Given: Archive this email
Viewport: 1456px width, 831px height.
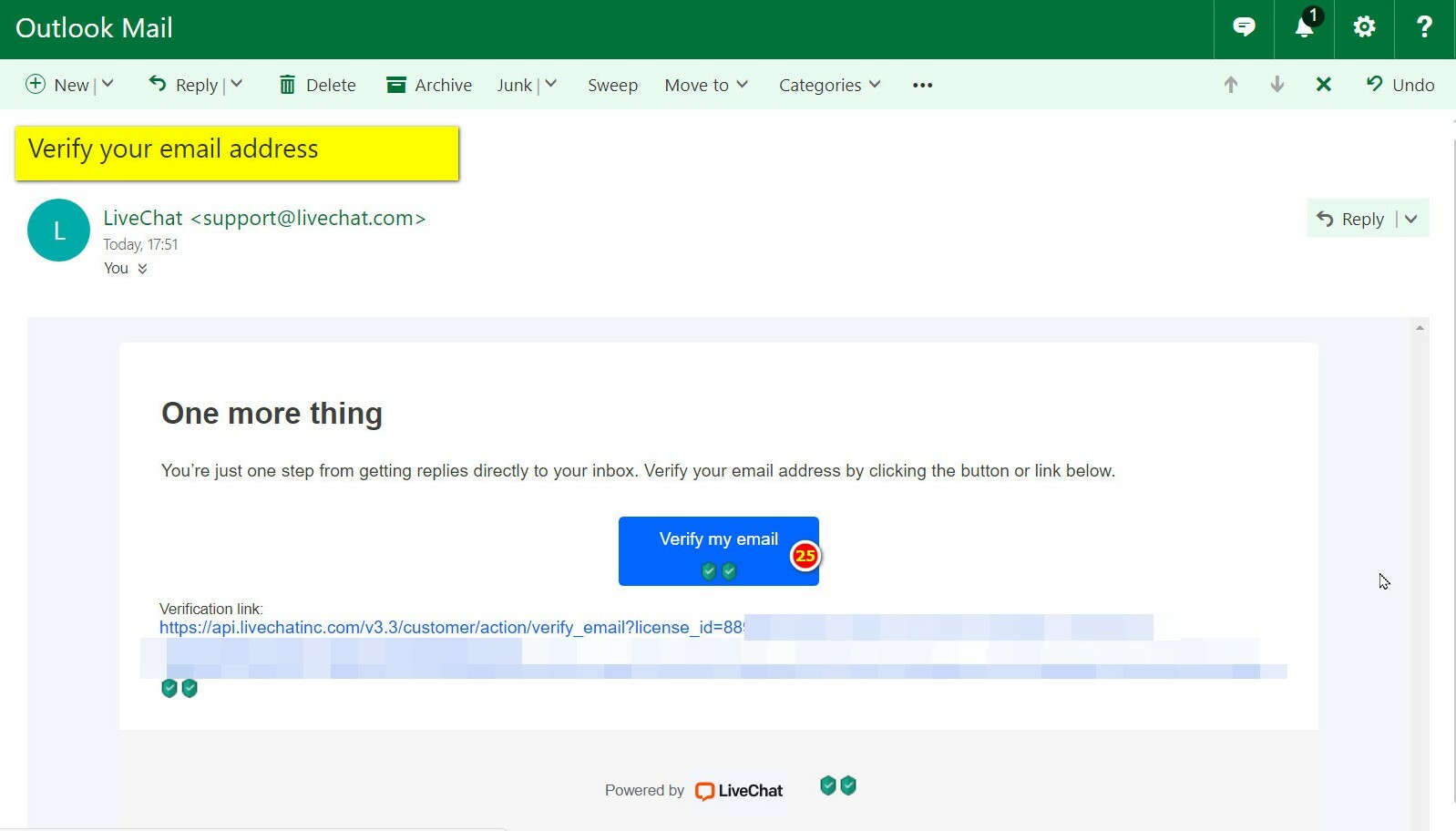Looking at the screenshot, I should (429, 85).
